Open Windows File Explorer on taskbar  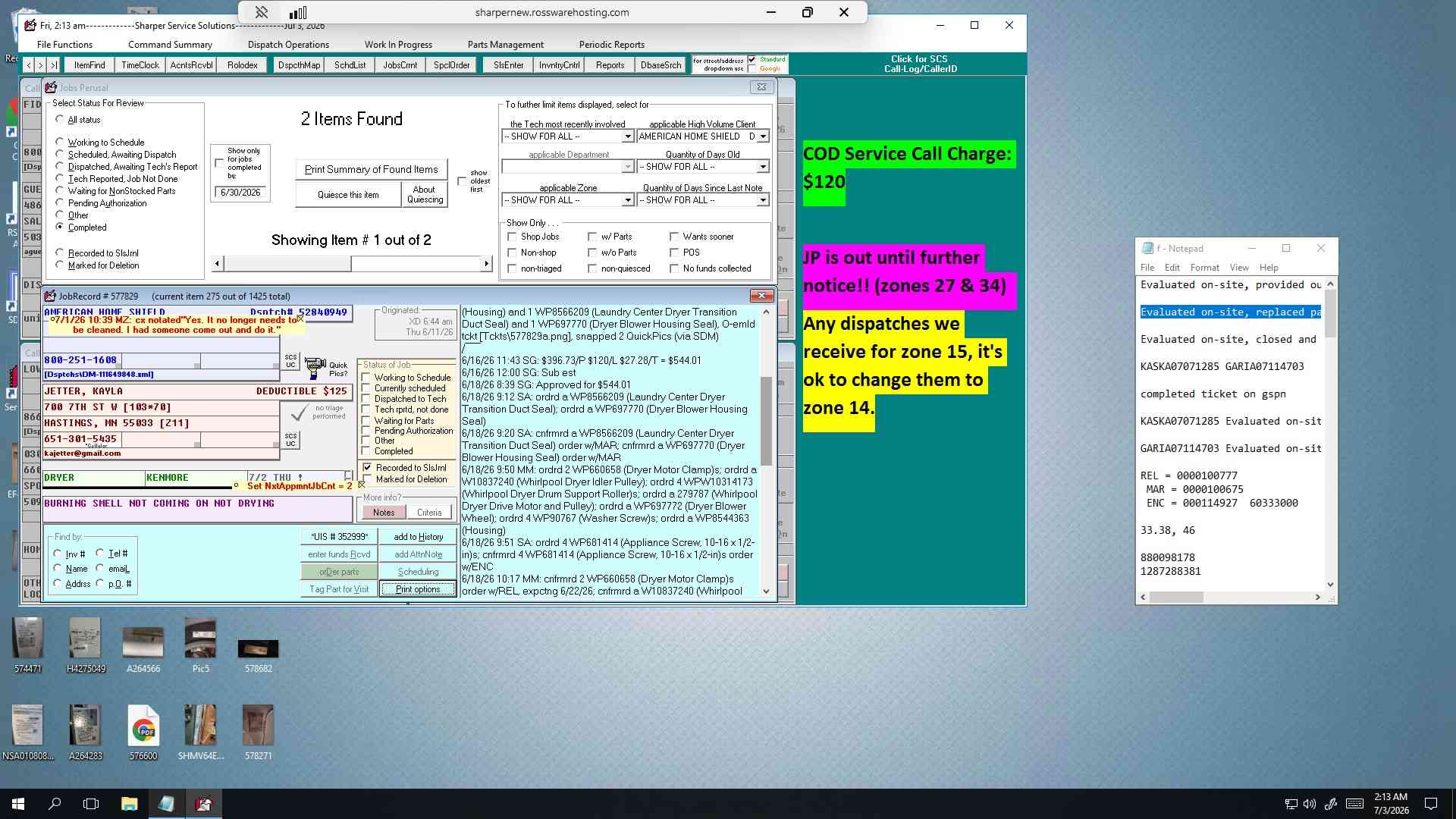[x=129, y=804]
